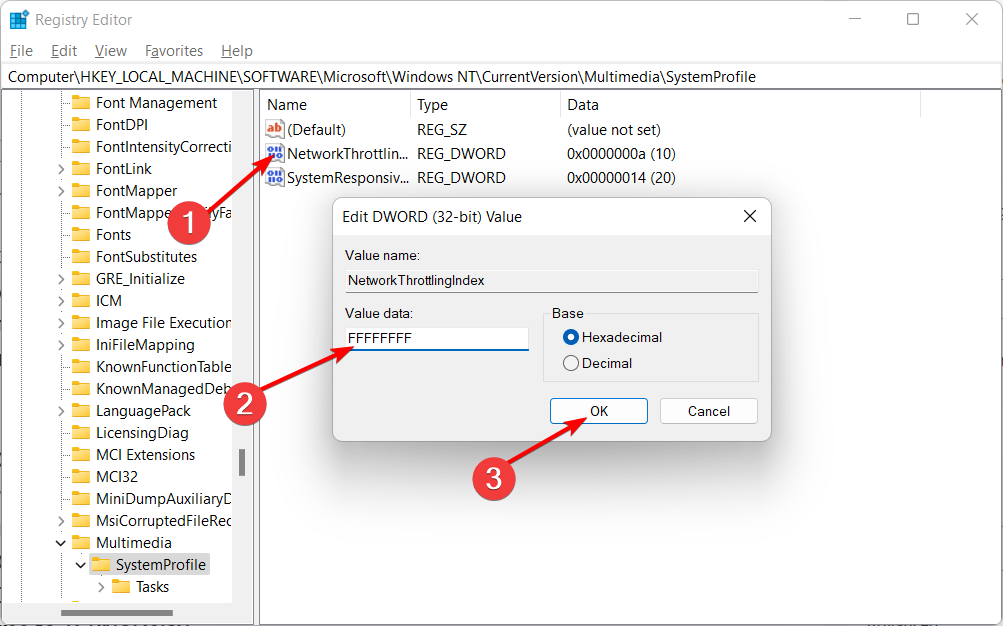Viewport: 1003px width, 626px height.
Task: Open the Edit menu
Action: 63,50
